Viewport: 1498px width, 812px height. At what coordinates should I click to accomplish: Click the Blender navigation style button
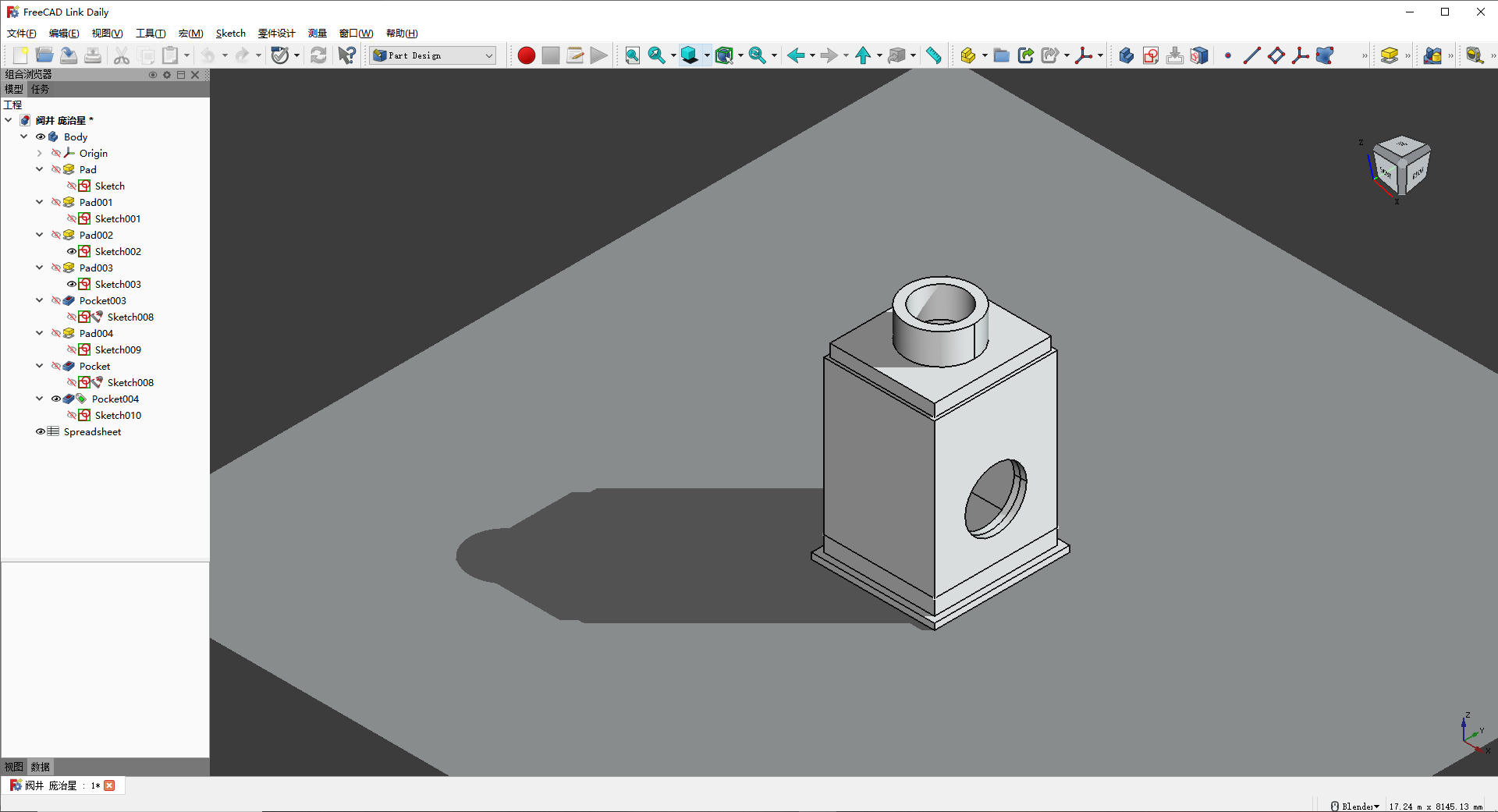pos(1356,806)
